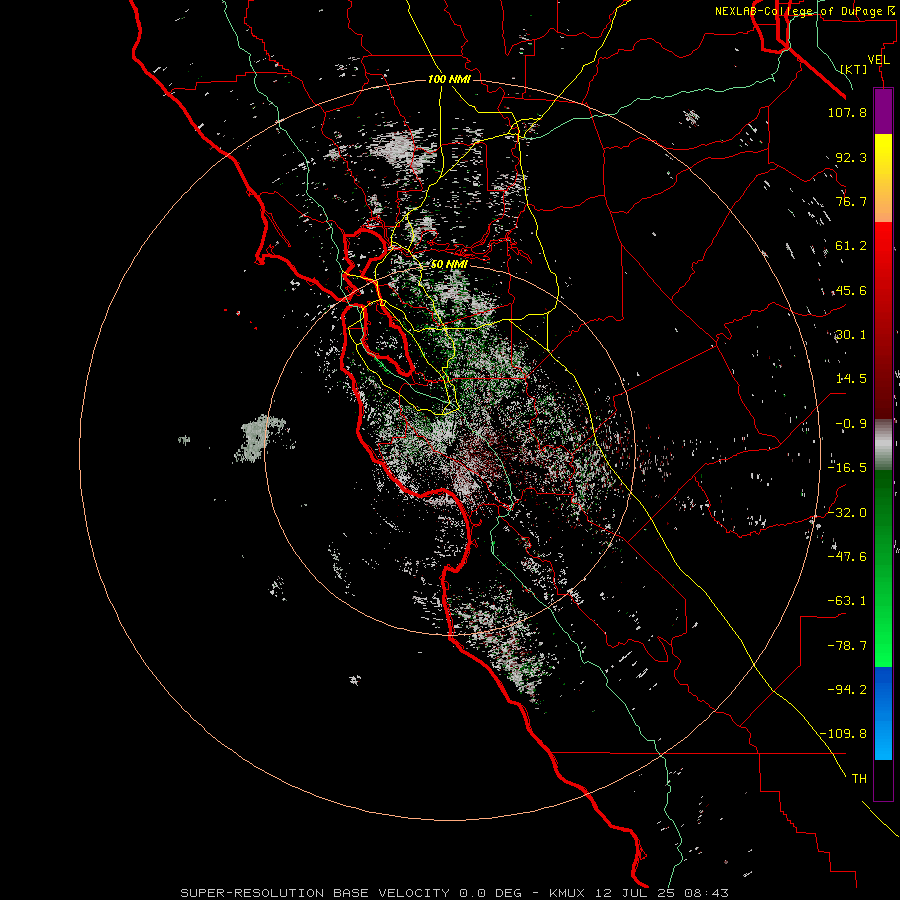This screenshot has height=900, width=900.
Task: Click the -94.2 legend value
Action: [847, 690]
